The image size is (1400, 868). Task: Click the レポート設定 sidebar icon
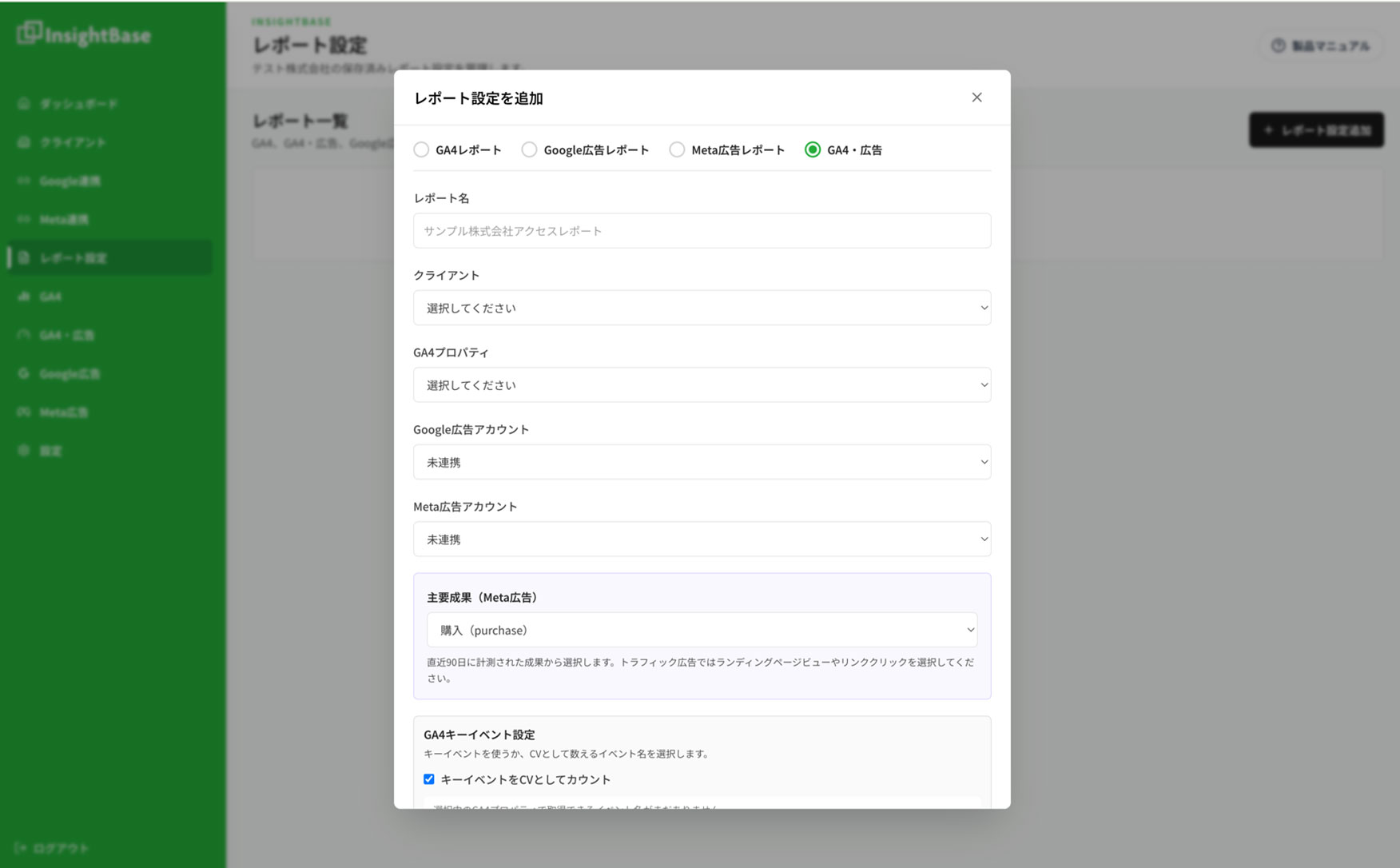pyautogui.click(x=23, y=257)
